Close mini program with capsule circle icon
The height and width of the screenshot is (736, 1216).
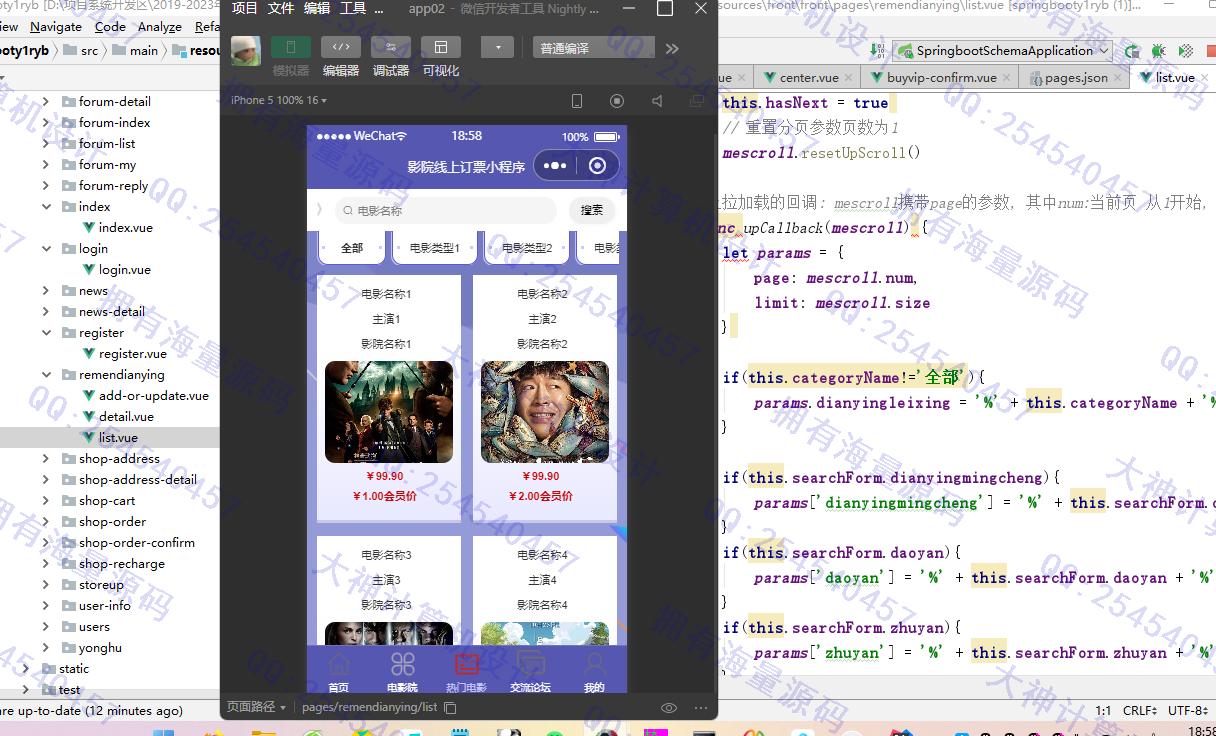(598, 165)
